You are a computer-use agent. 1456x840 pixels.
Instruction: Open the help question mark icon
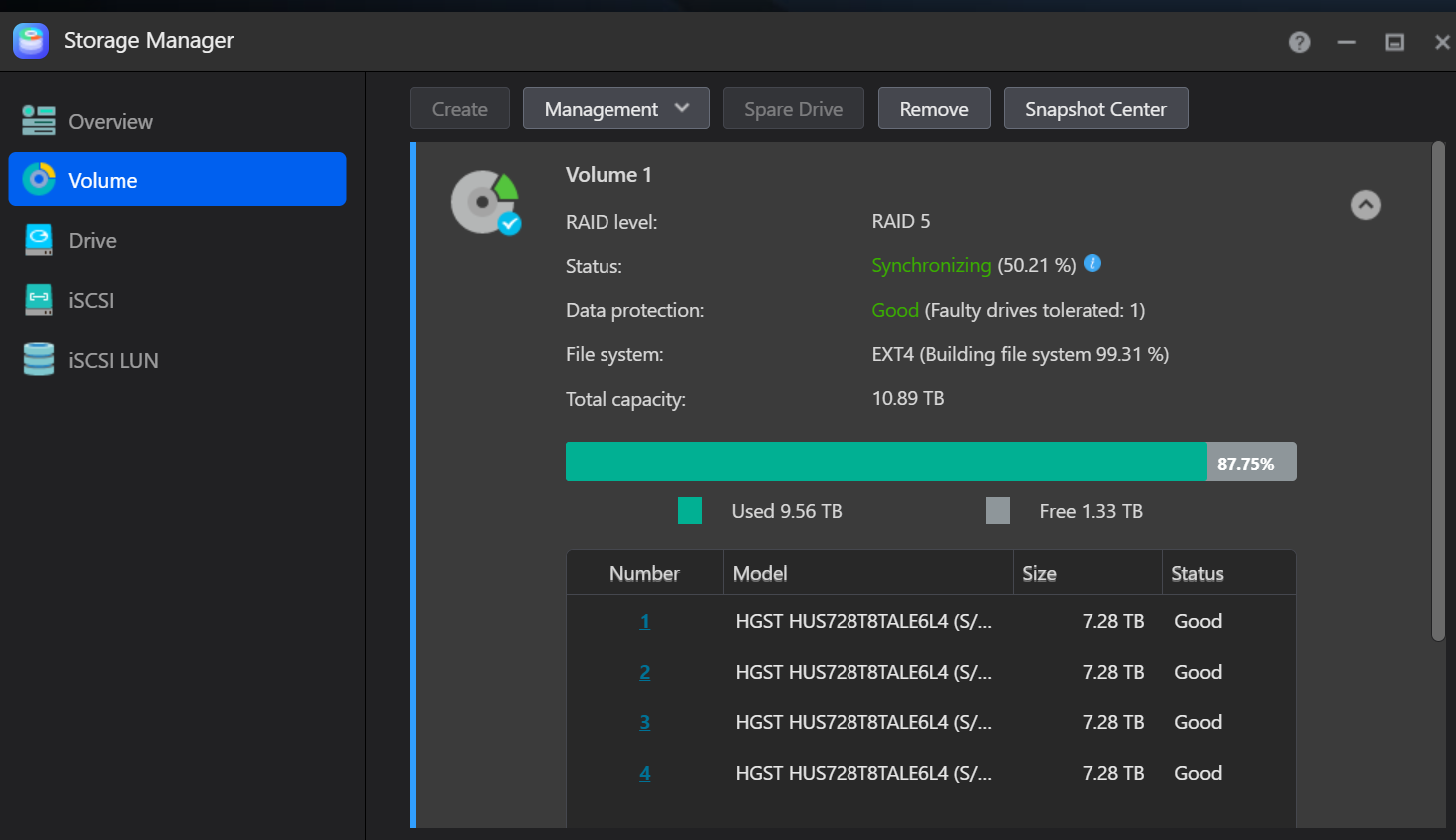coord(1299,42)
